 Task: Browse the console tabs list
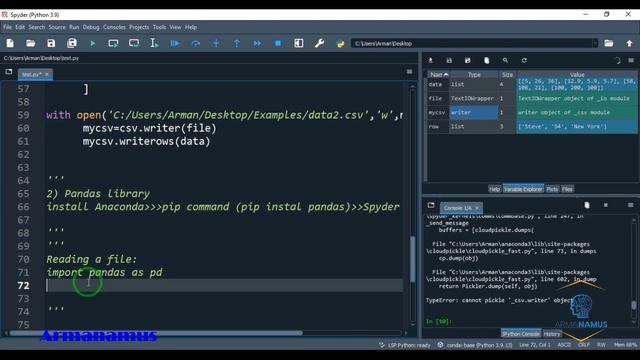[431, 205]
